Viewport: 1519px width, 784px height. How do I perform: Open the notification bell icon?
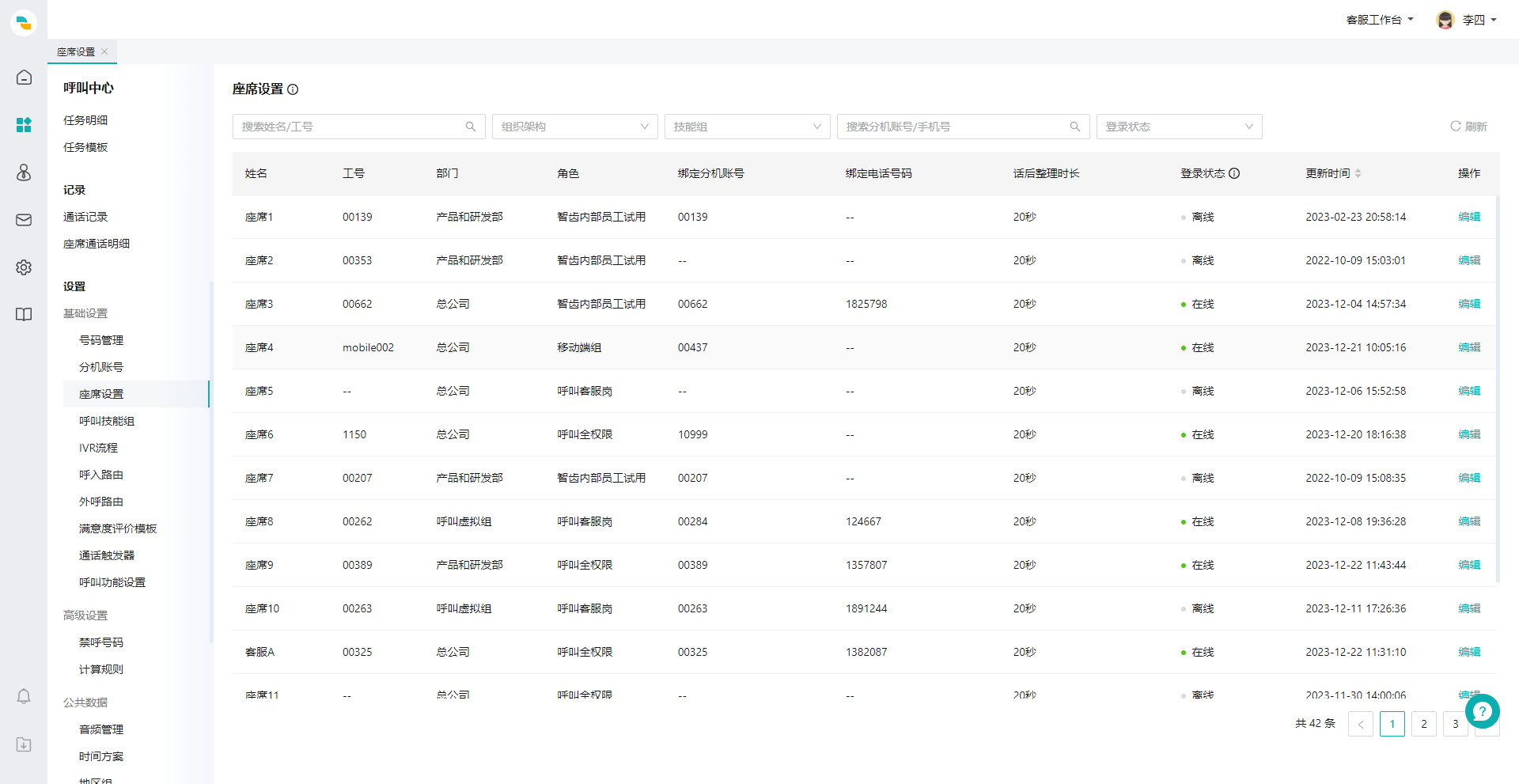(24, 696)
